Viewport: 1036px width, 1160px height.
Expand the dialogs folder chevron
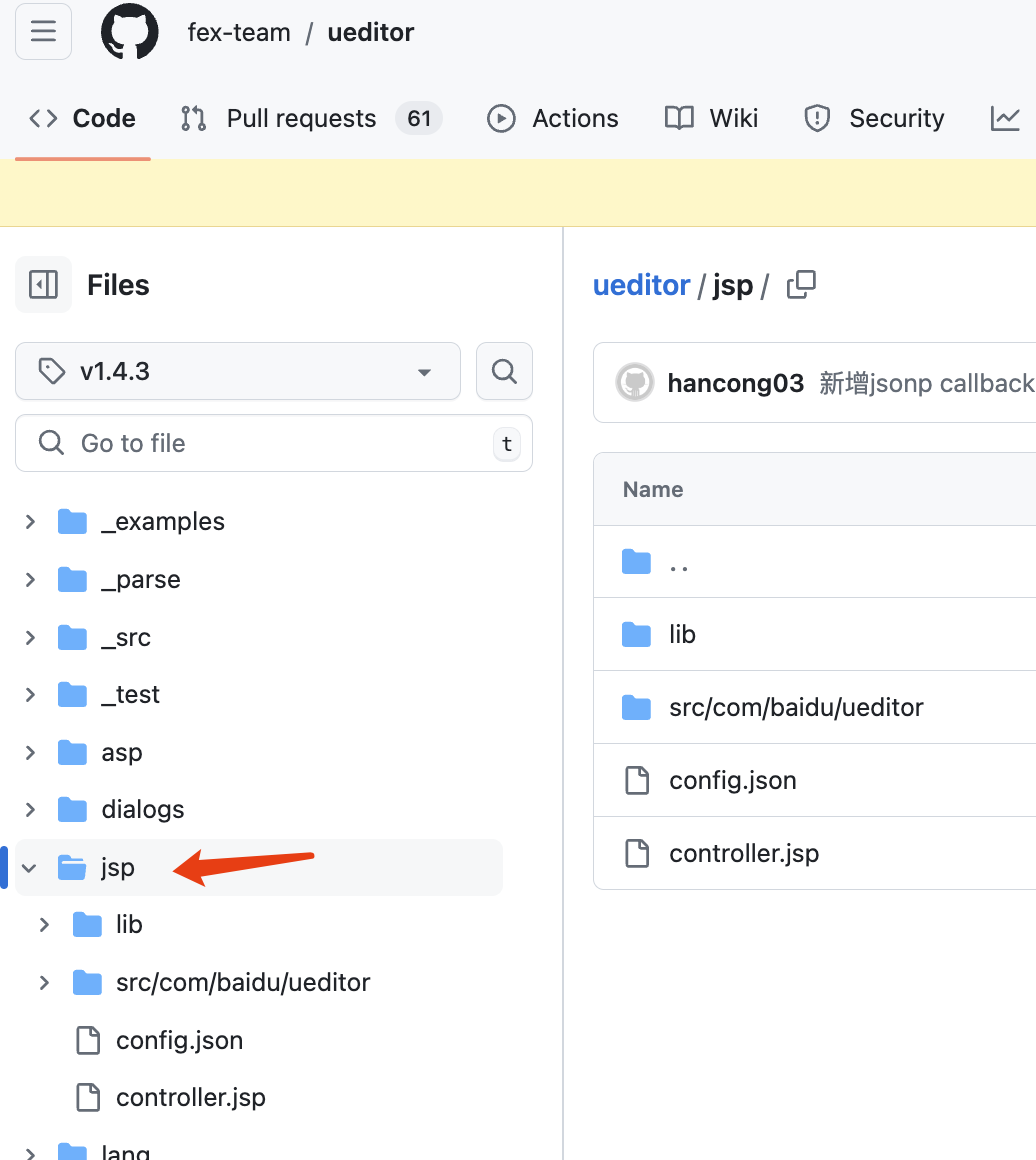pyautogui.click(x=30, y=810)
